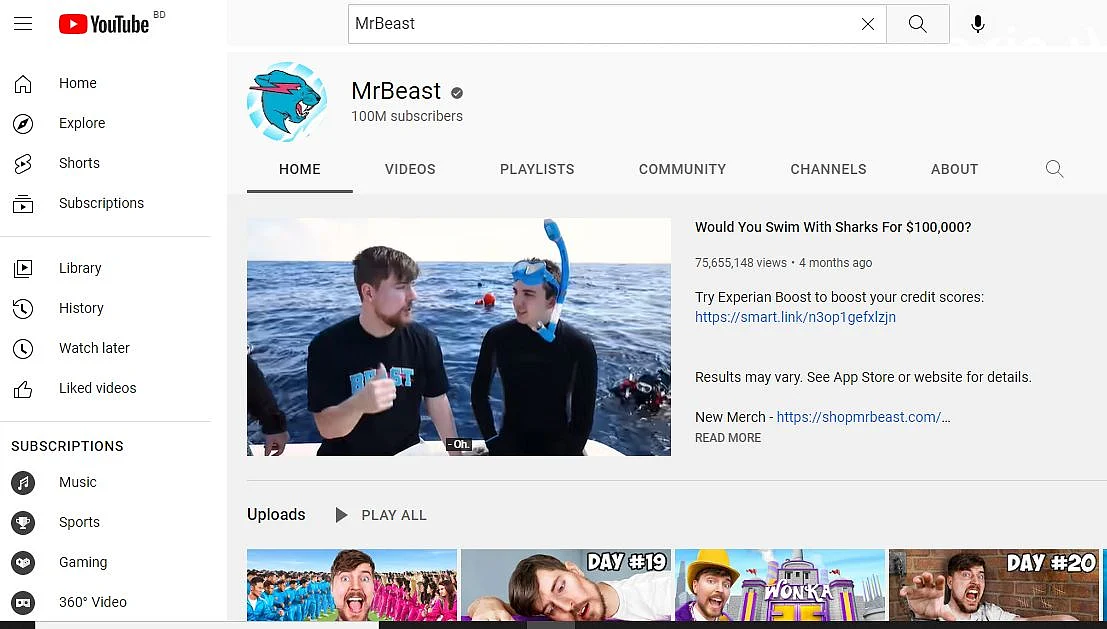
Task: Switch to the CHANNELS tab
Action: coord(828,169)
